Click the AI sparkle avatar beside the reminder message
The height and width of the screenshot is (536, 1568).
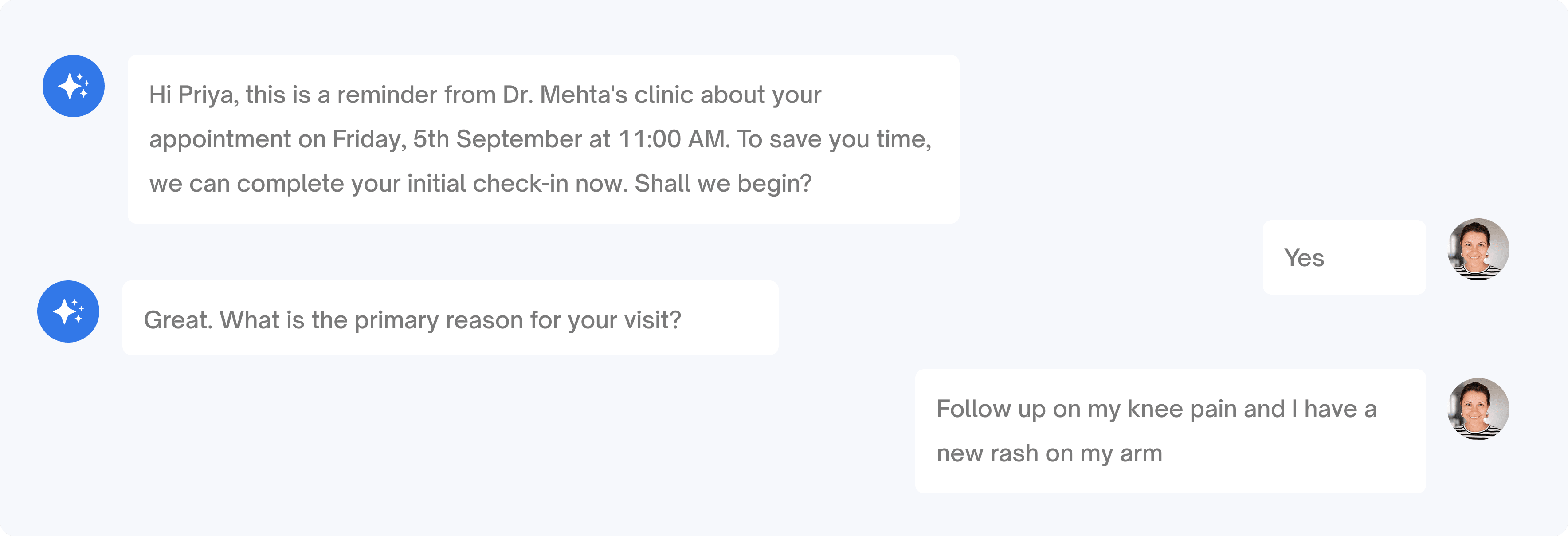(x=74, y=85)
